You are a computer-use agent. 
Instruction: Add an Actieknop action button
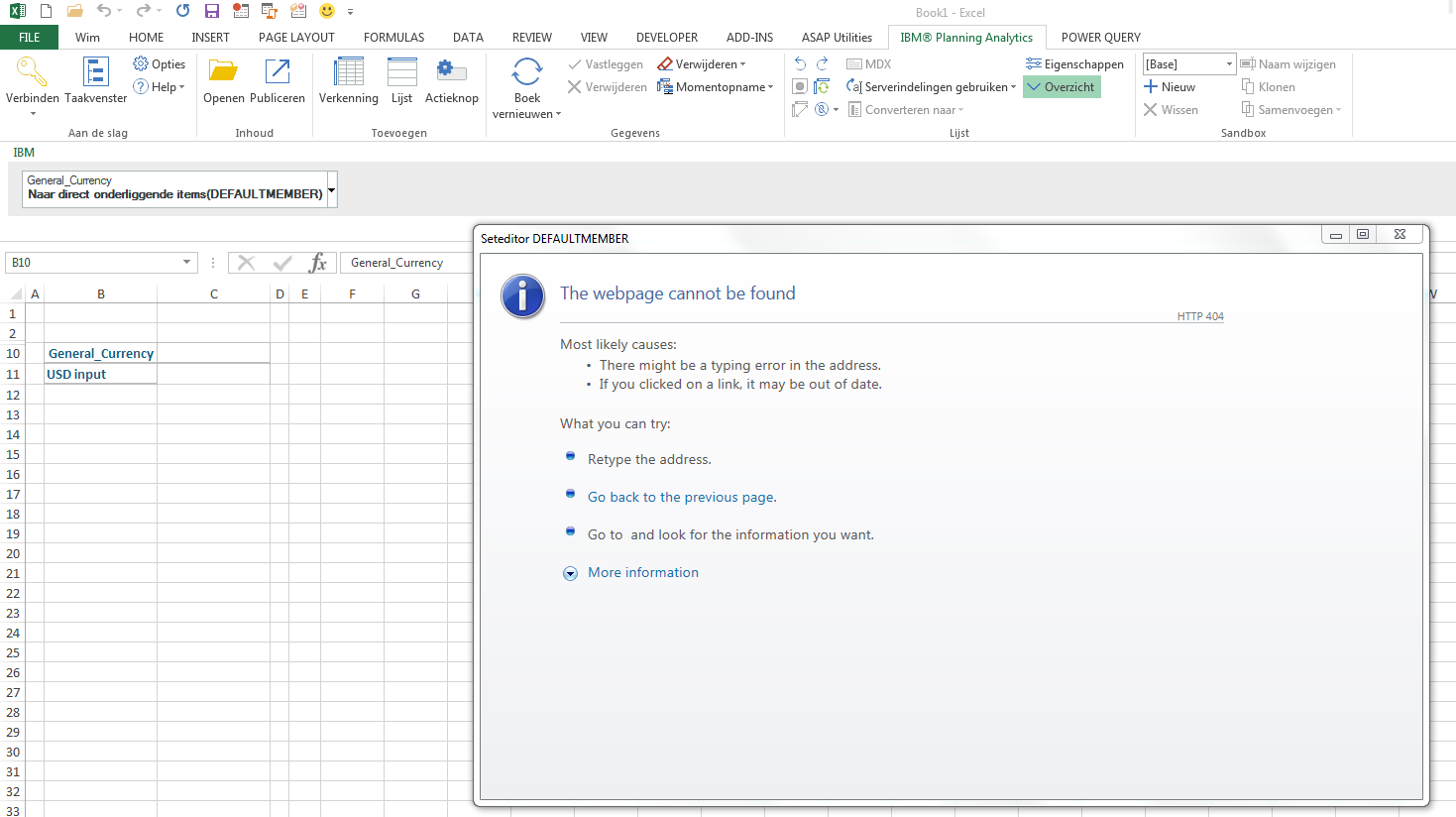tap(451, 80)
